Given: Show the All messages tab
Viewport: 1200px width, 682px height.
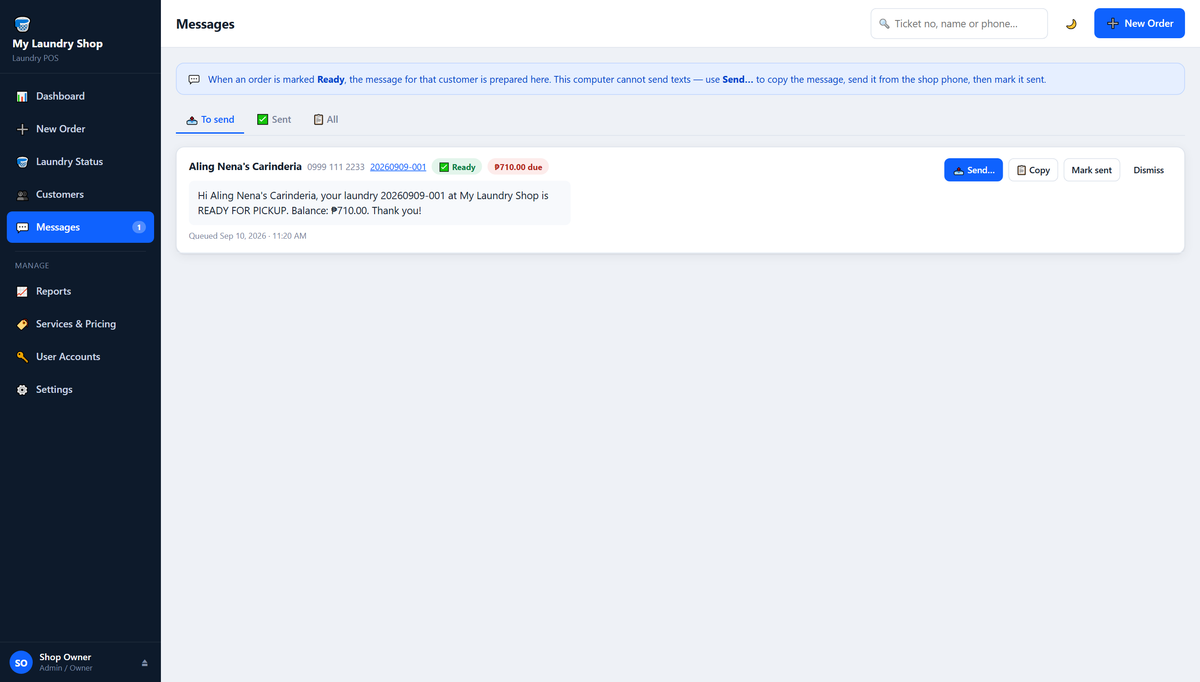Looking at the screenshot, I should [326, 120].
